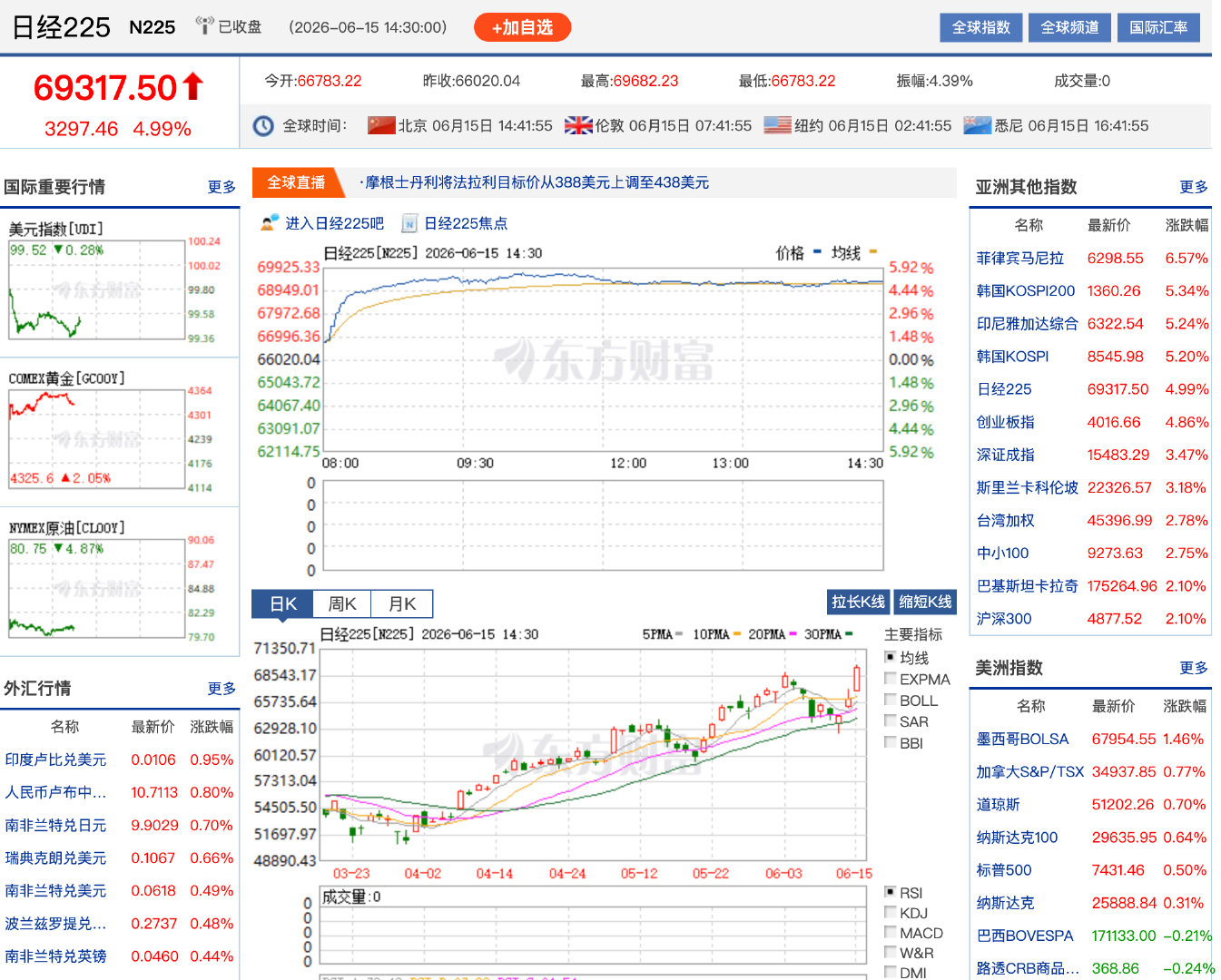Open the 国际汇率 page

pyautogui.click(x=1158, y=27)
